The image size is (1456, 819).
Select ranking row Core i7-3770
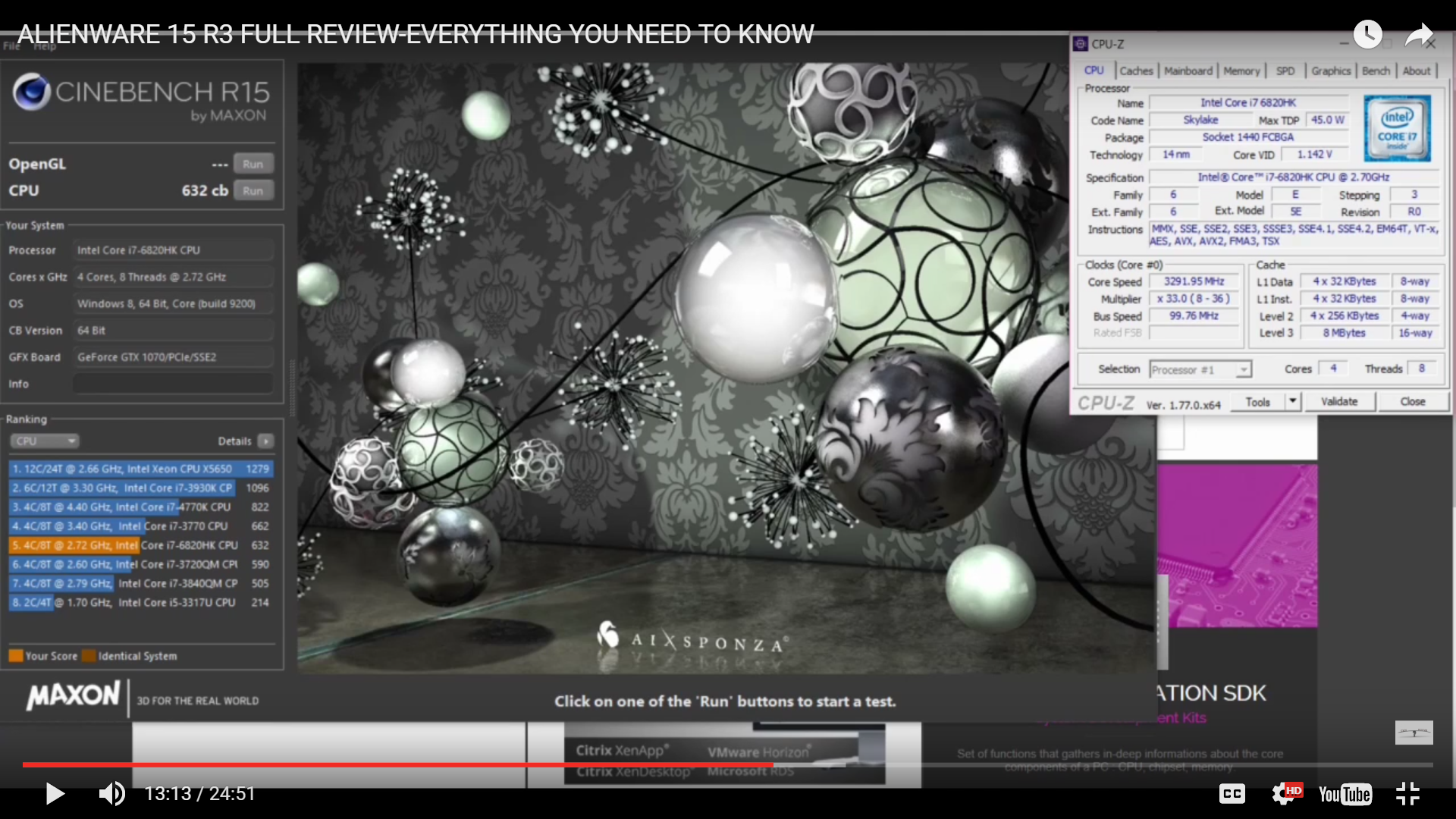click(x=141, y=526)
